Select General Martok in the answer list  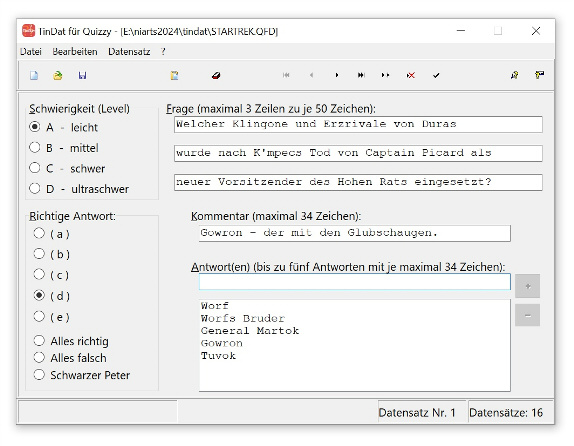[x=250, y=331]
